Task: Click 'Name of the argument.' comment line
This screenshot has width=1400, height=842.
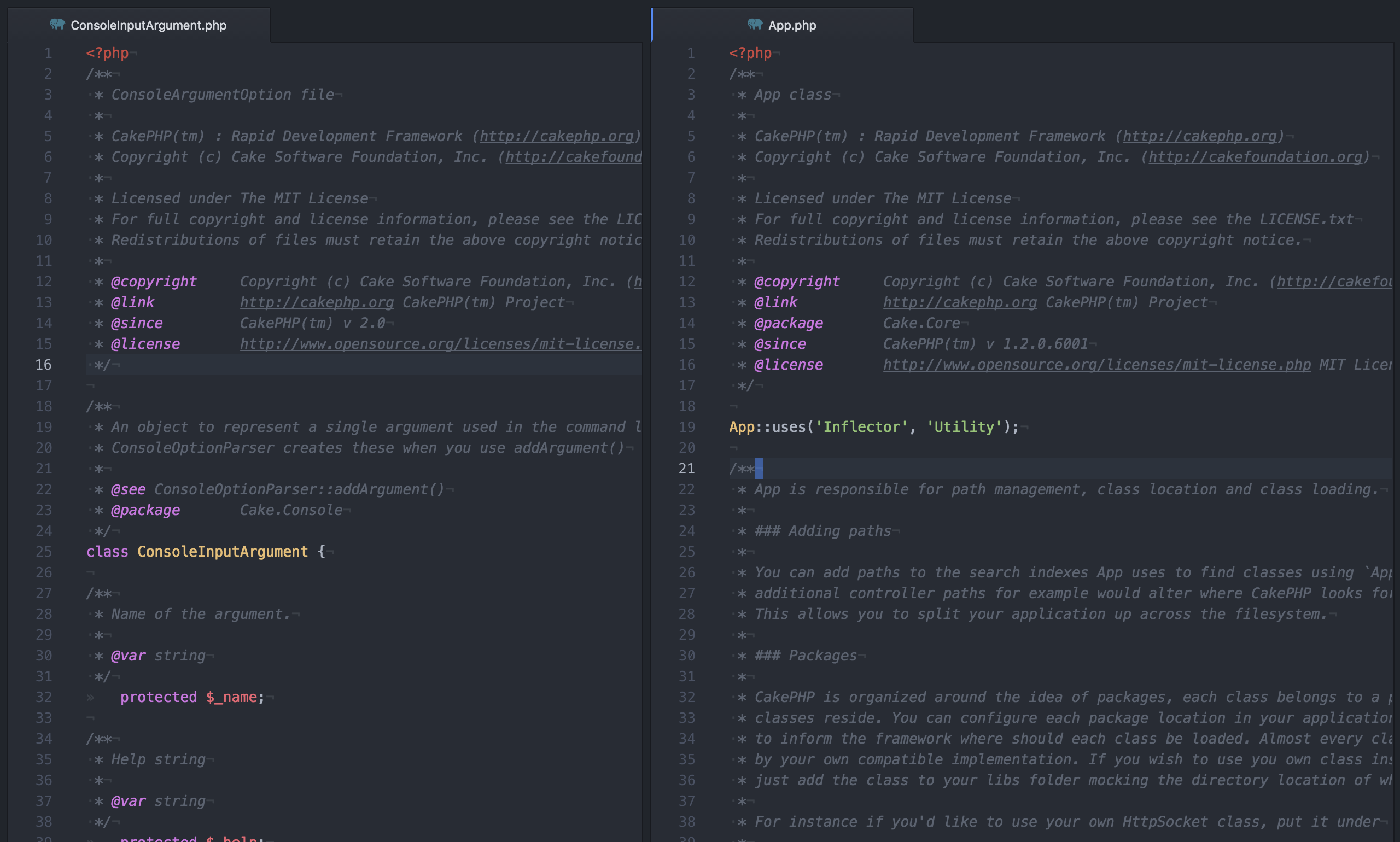Action: pos(201,614)
